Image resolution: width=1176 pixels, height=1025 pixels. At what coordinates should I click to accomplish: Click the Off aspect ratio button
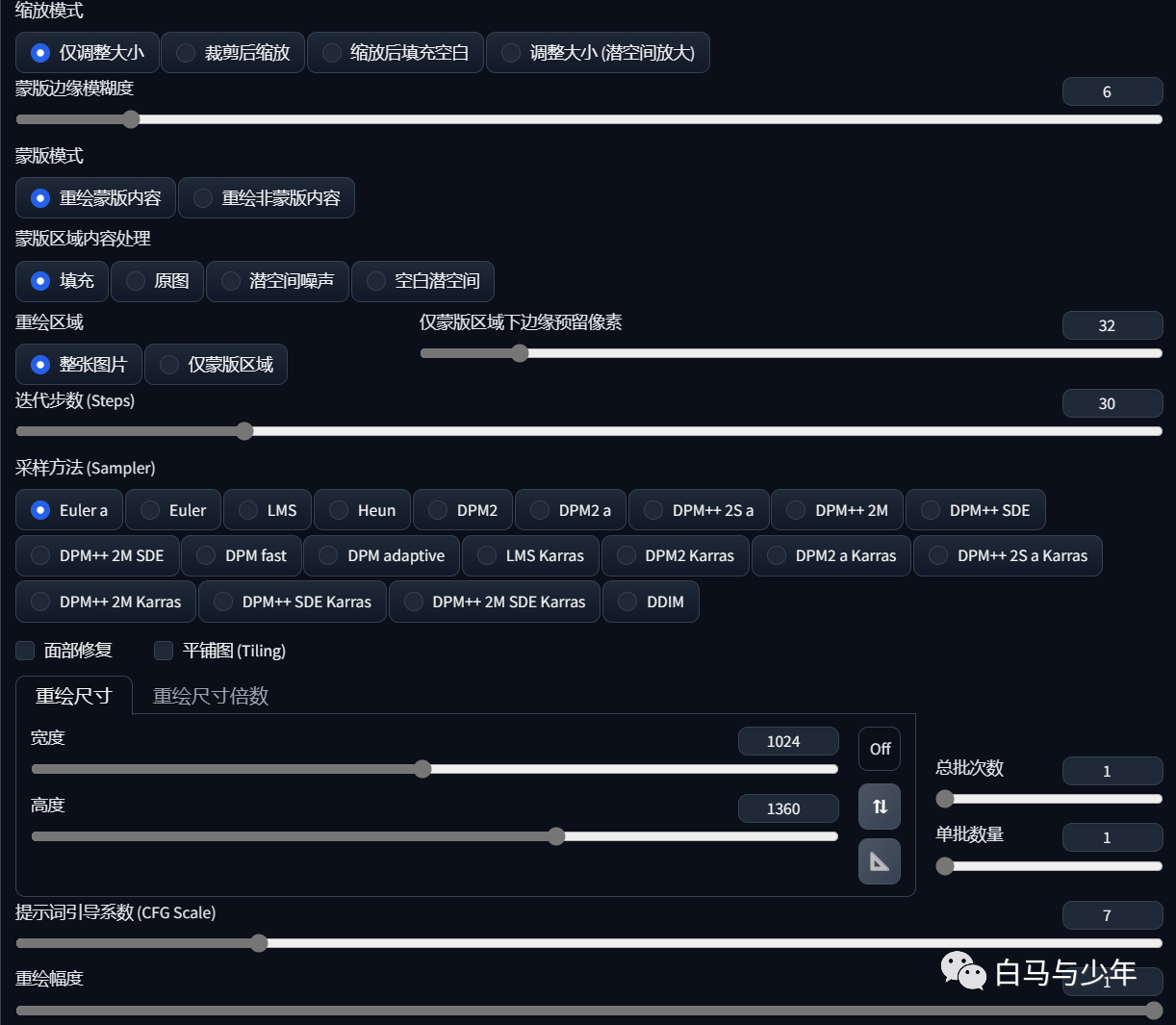(x=880, y=749)
